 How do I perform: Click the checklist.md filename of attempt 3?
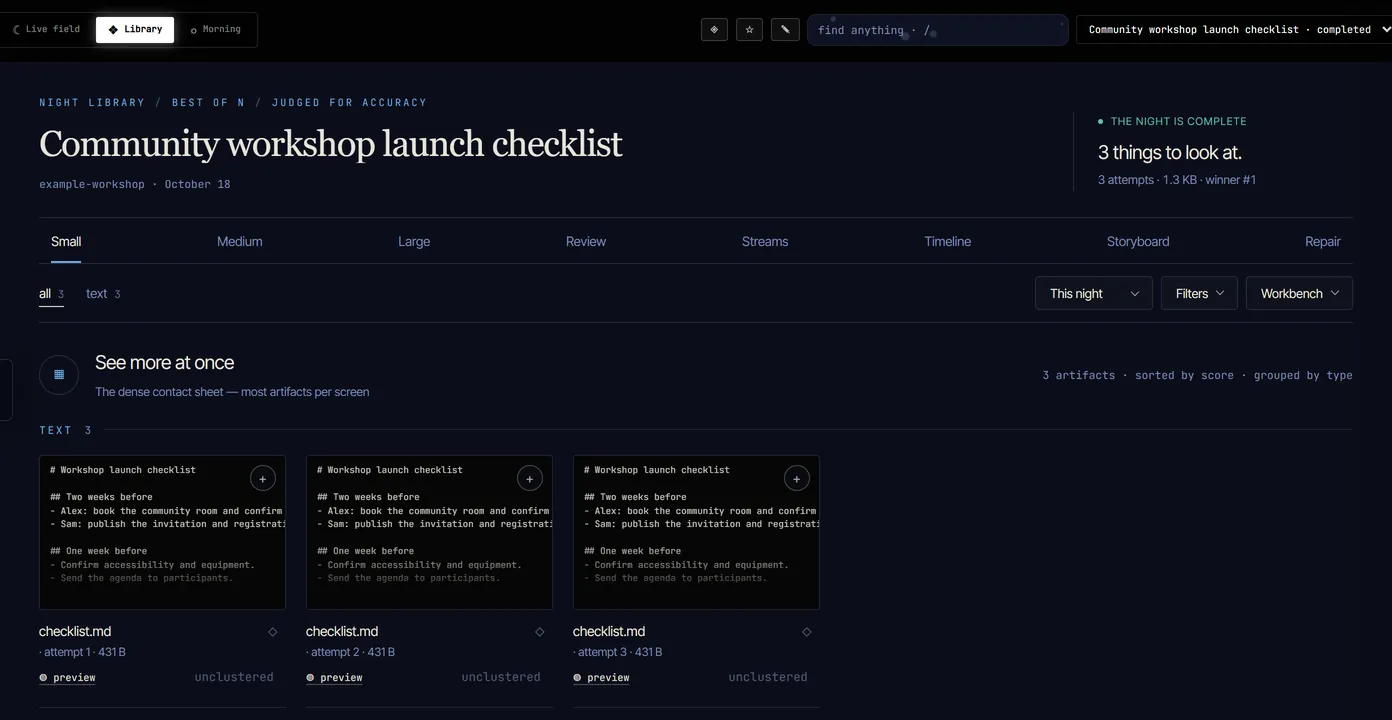coord(609,632)
